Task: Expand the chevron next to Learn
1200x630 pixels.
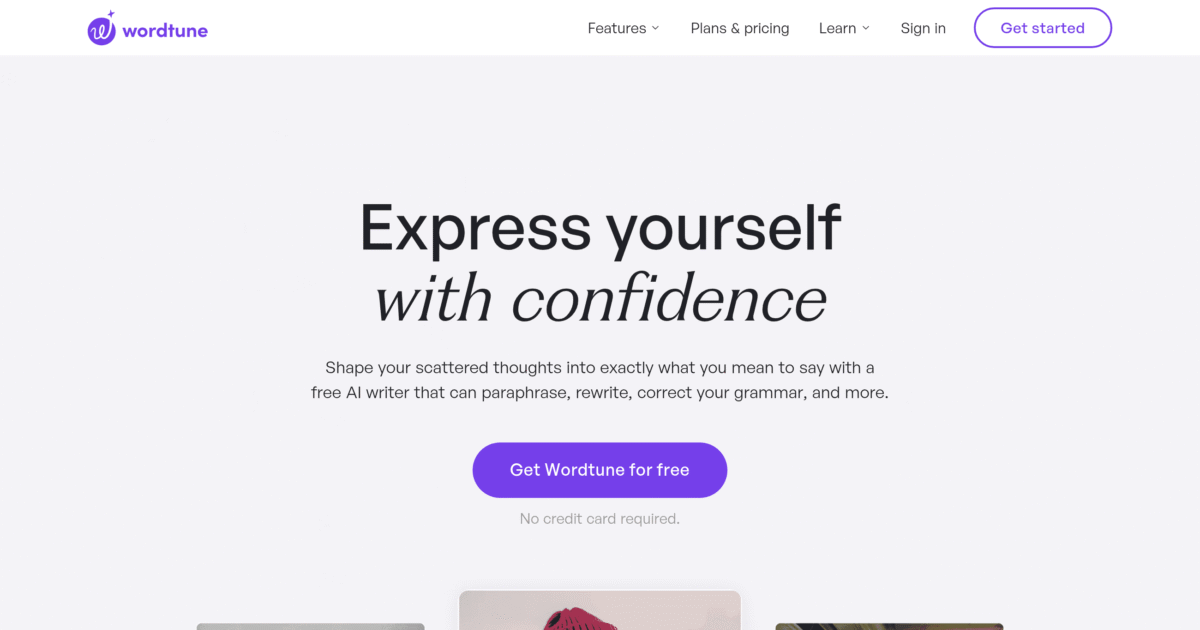Action: (866, 28)
